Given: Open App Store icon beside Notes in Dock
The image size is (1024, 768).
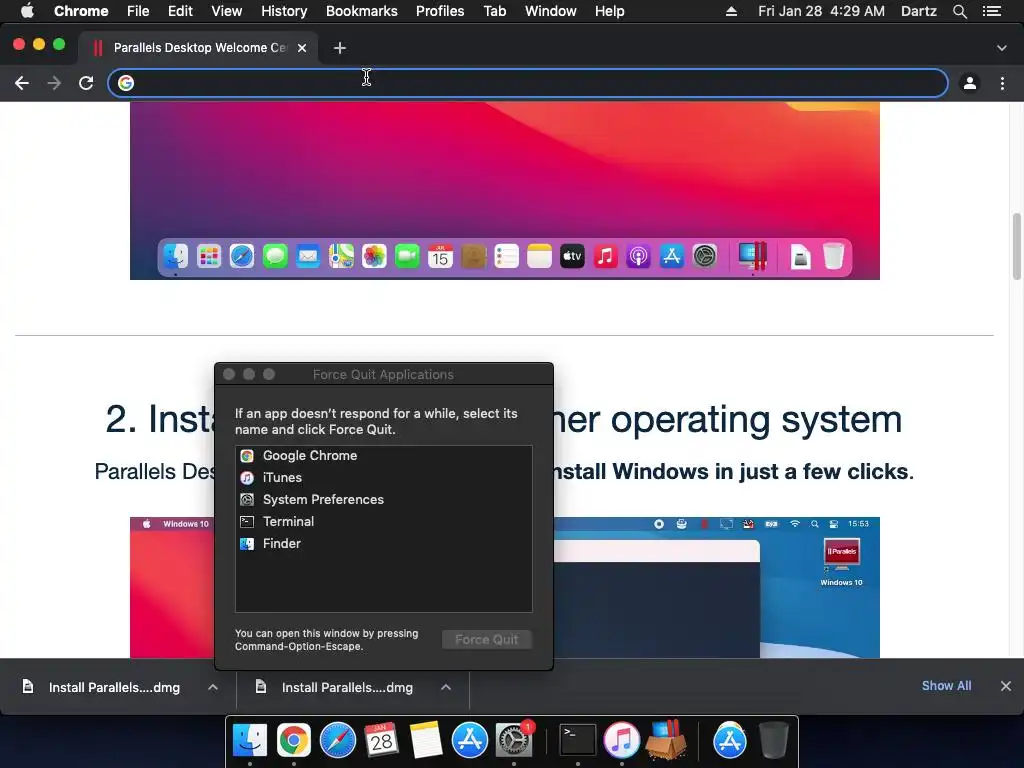Looking at the screenshot, I should (x=470, y=740).
